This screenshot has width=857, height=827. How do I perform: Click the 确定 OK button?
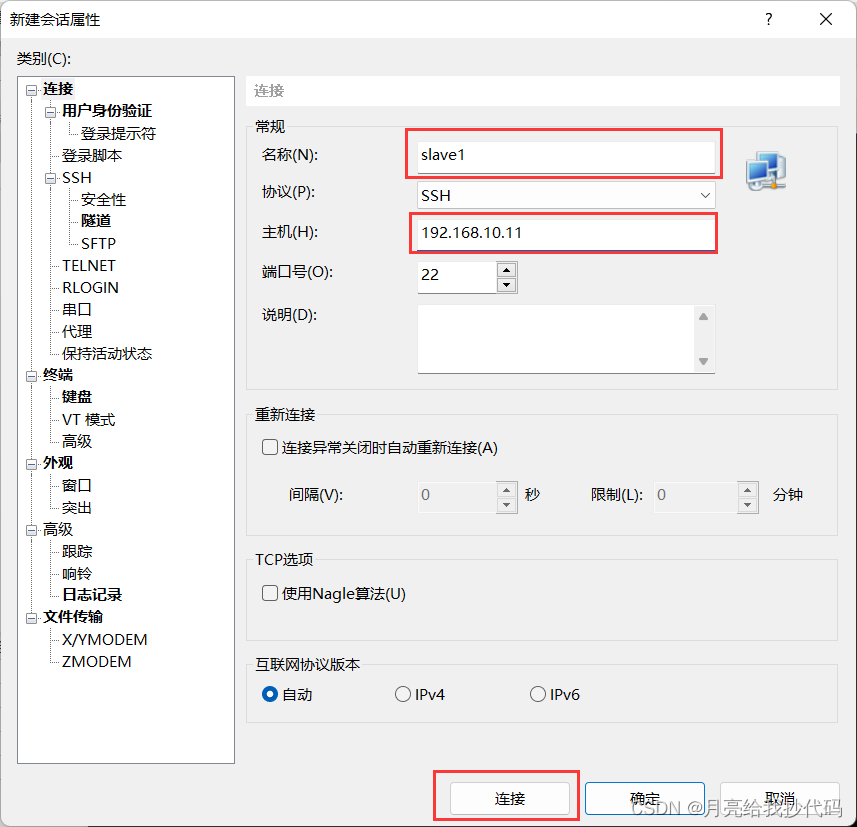645,799
